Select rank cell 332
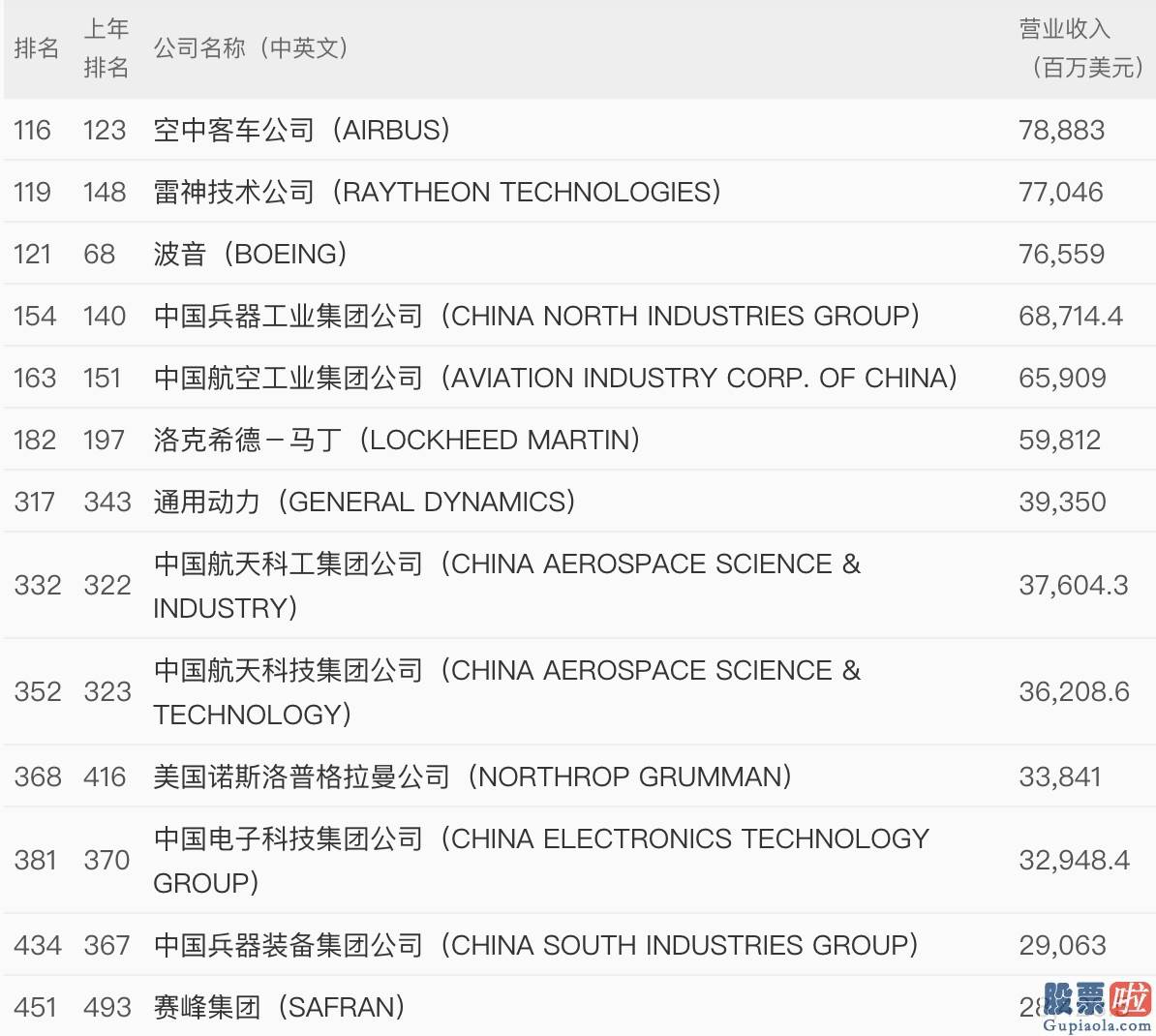 tap(37, 585)
